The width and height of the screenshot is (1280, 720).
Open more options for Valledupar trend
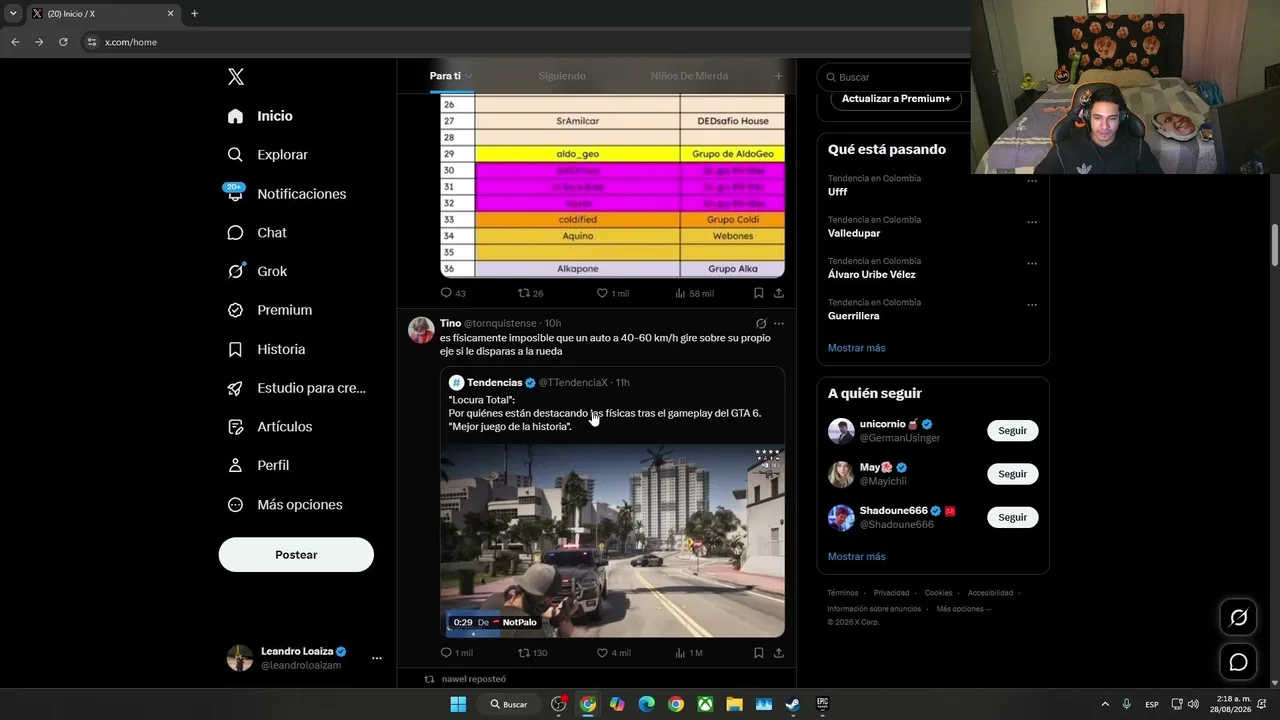click(1032, 223)
